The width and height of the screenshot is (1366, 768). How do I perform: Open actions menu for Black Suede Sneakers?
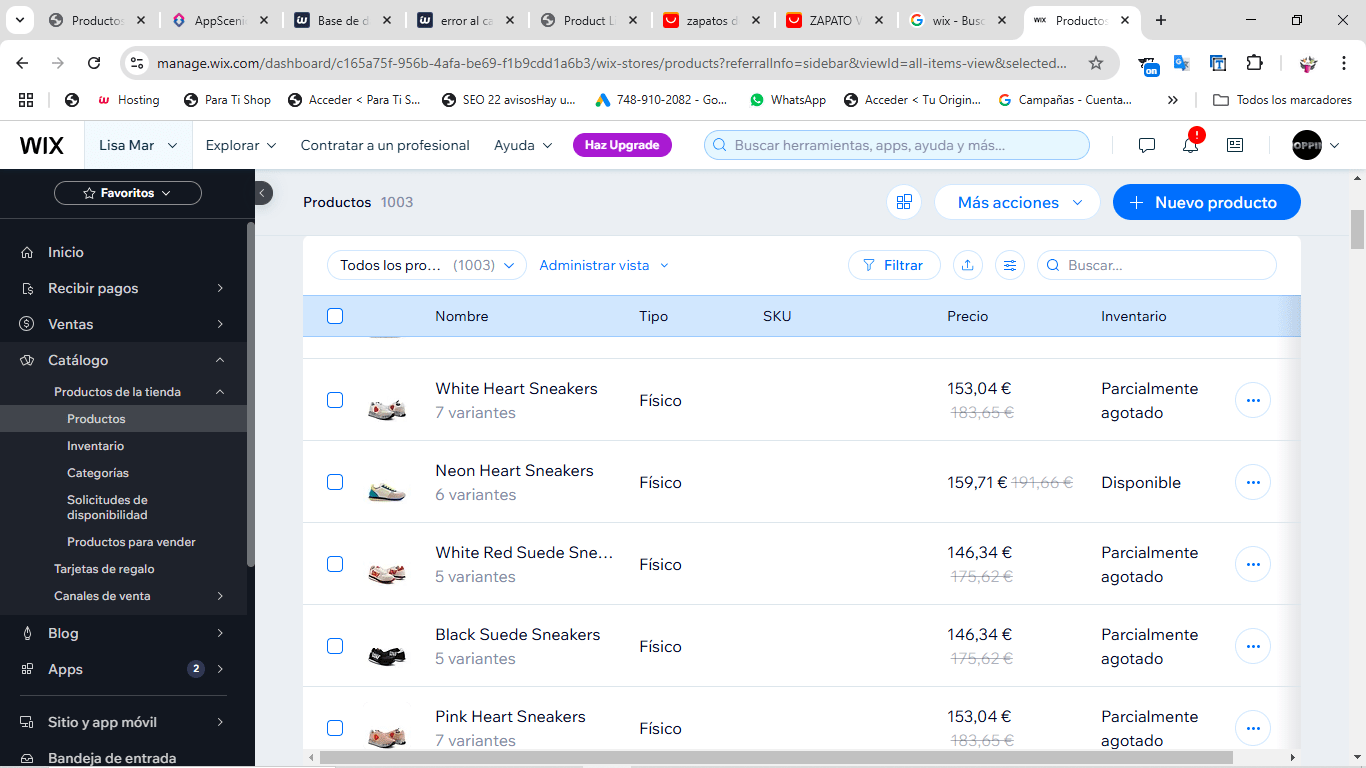click(1253, 646)
